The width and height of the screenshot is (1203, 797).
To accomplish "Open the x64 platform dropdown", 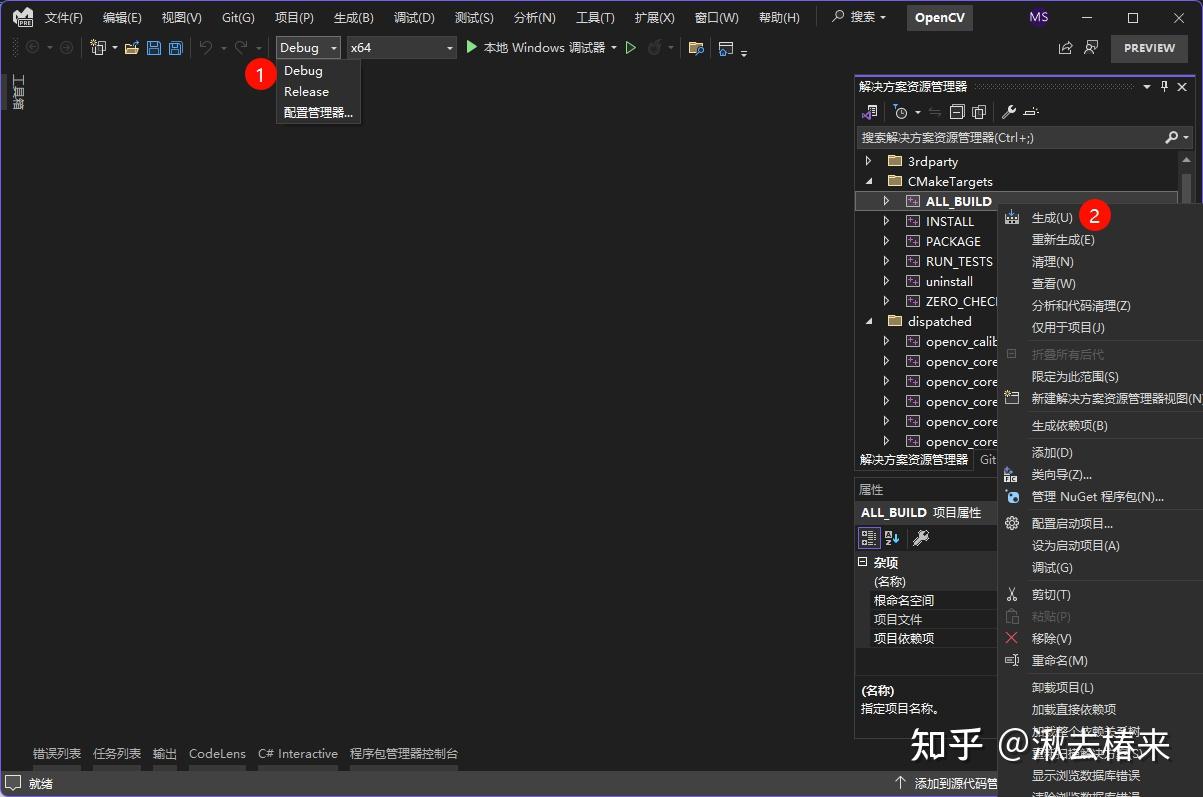I will coord(447,47).
